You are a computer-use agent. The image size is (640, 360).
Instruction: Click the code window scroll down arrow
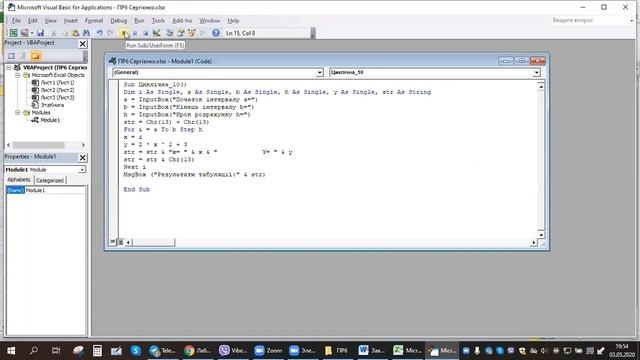(541, 235)
